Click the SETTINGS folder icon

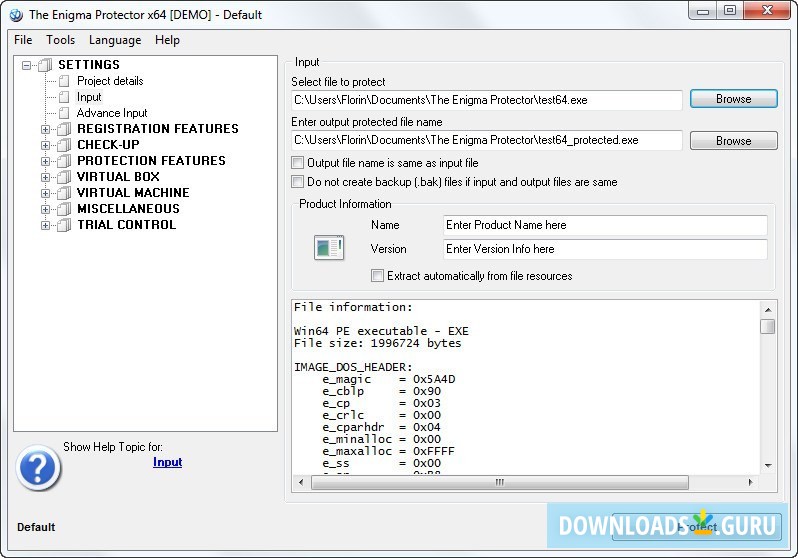tap(45, 65)
